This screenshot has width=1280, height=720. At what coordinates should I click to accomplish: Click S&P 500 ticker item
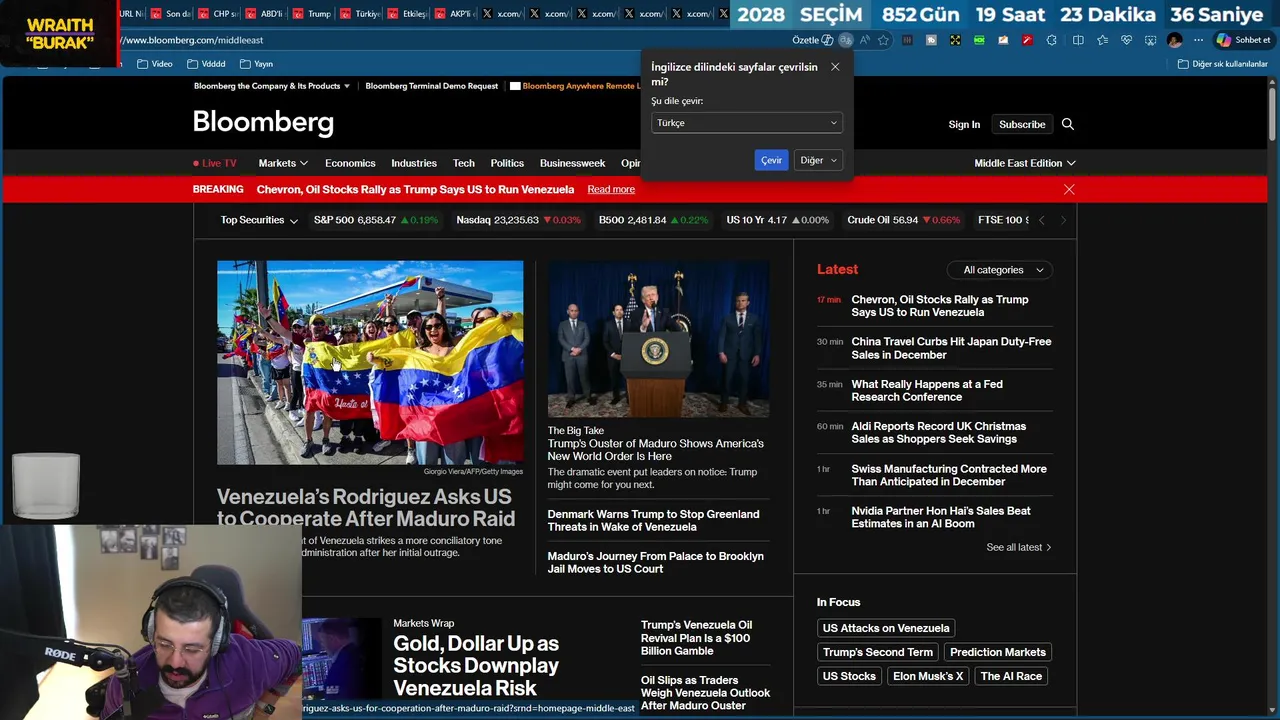[375, 220]
